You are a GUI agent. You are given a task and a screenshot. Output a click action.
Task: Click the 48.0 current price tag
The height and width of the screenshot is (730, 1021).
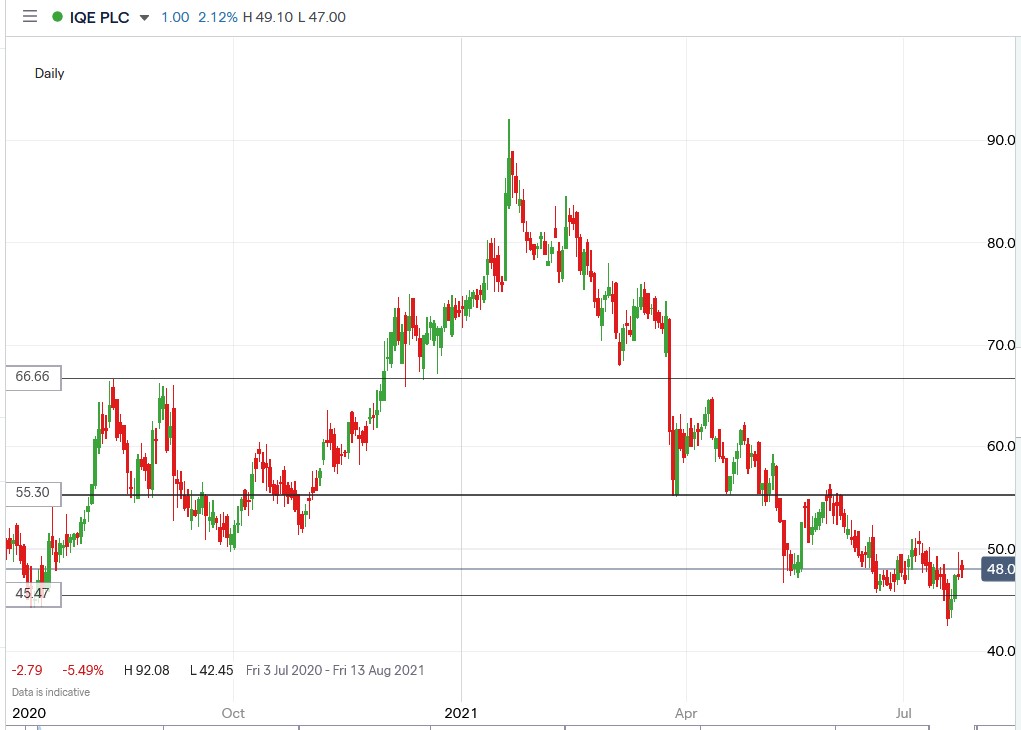click(x=999, y=569)
